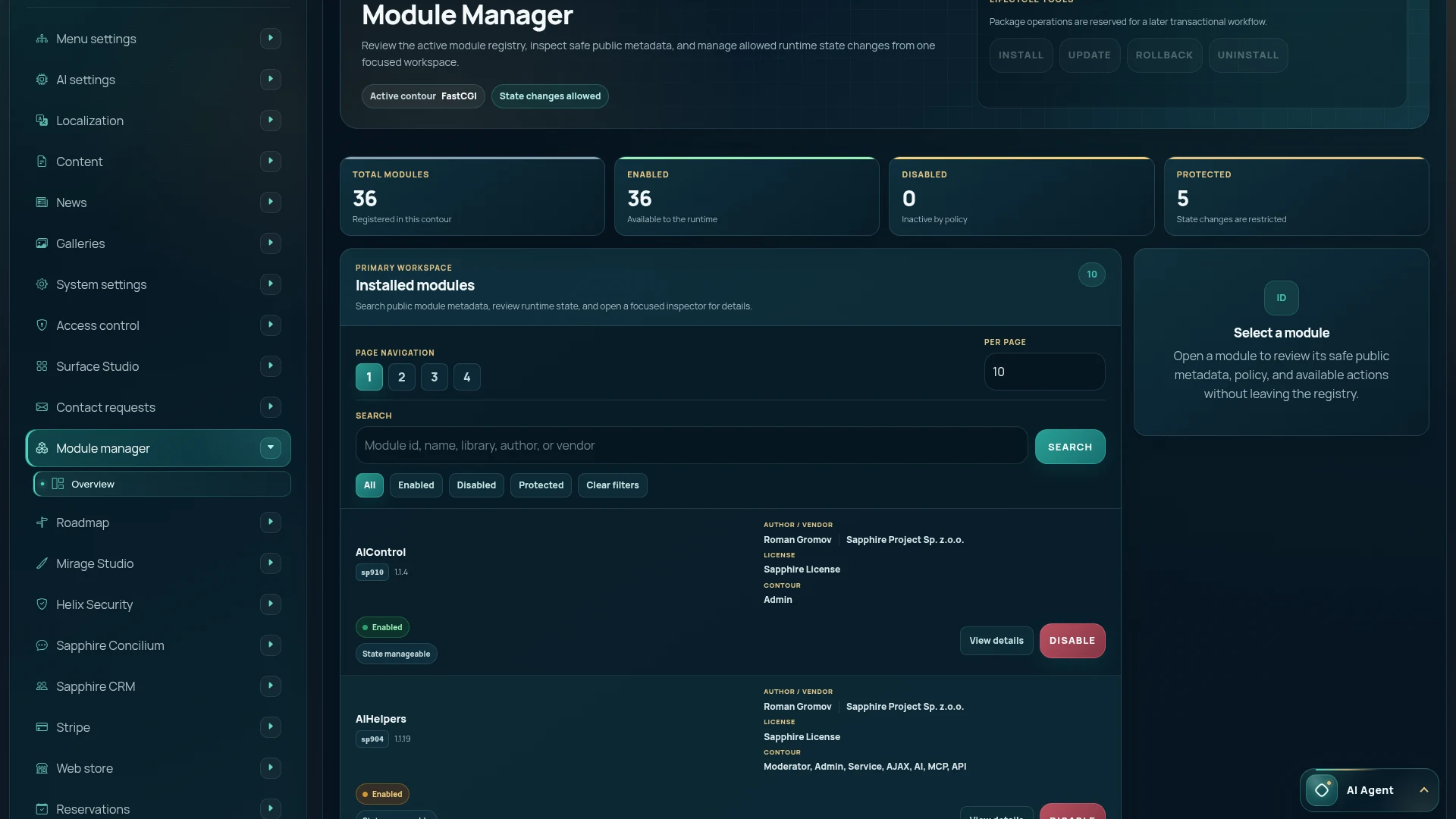Focus the module search input field

point(692,445)
